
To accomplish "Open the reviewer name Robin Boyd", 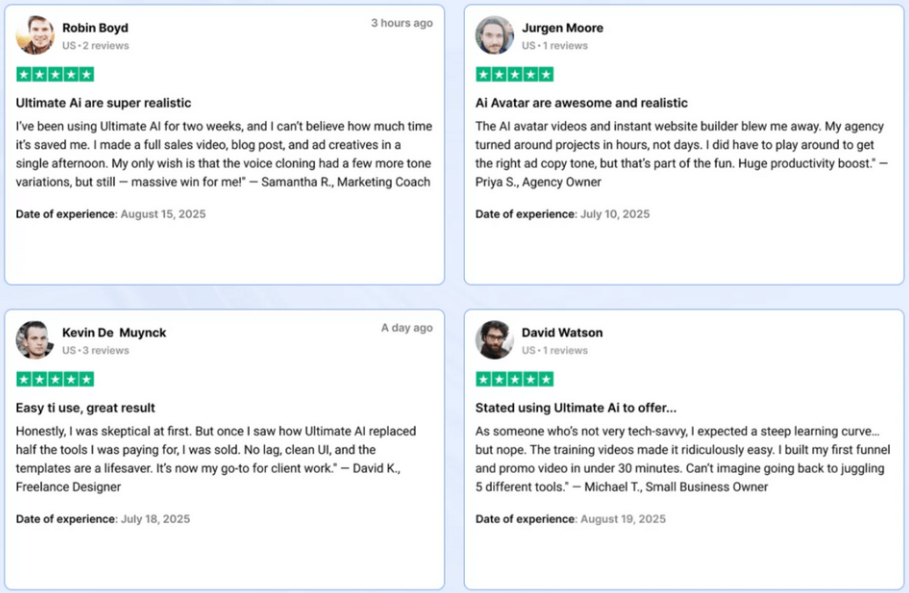I will click(x=95, y=28).
